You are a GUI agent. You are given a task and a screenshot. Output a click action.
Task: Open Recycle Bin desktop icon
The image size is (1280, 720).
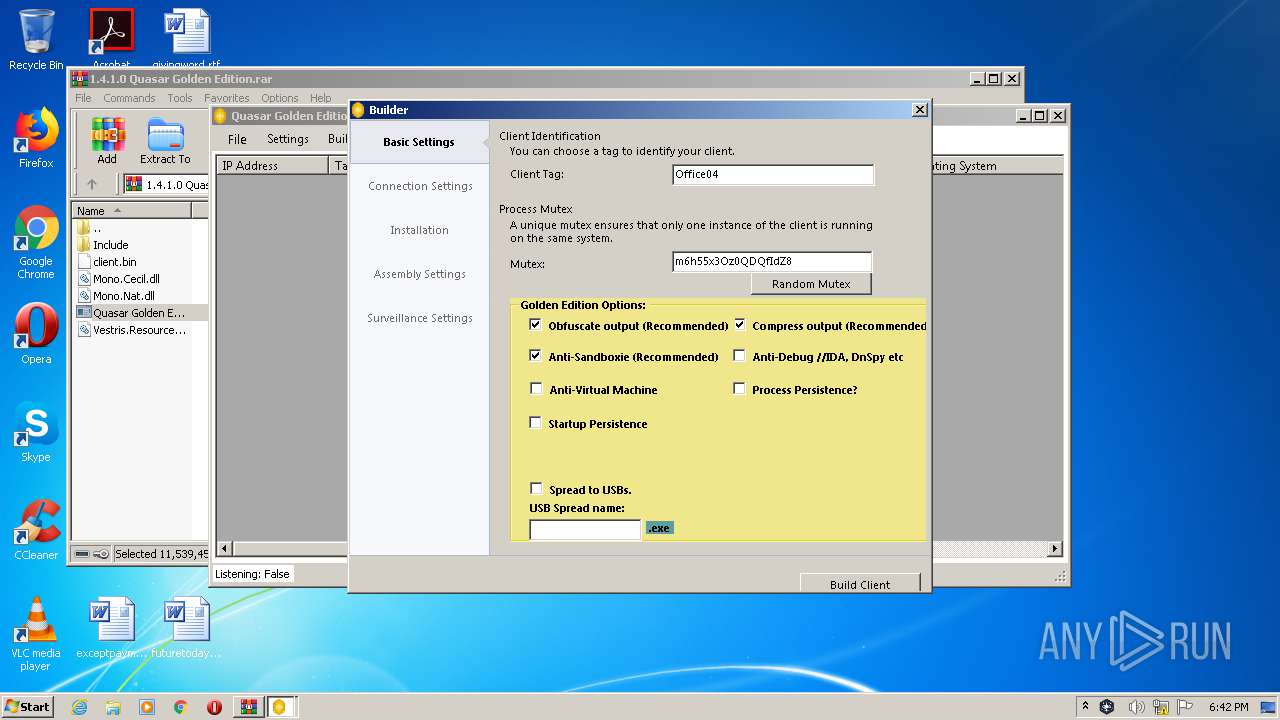[x=36, y=40]
